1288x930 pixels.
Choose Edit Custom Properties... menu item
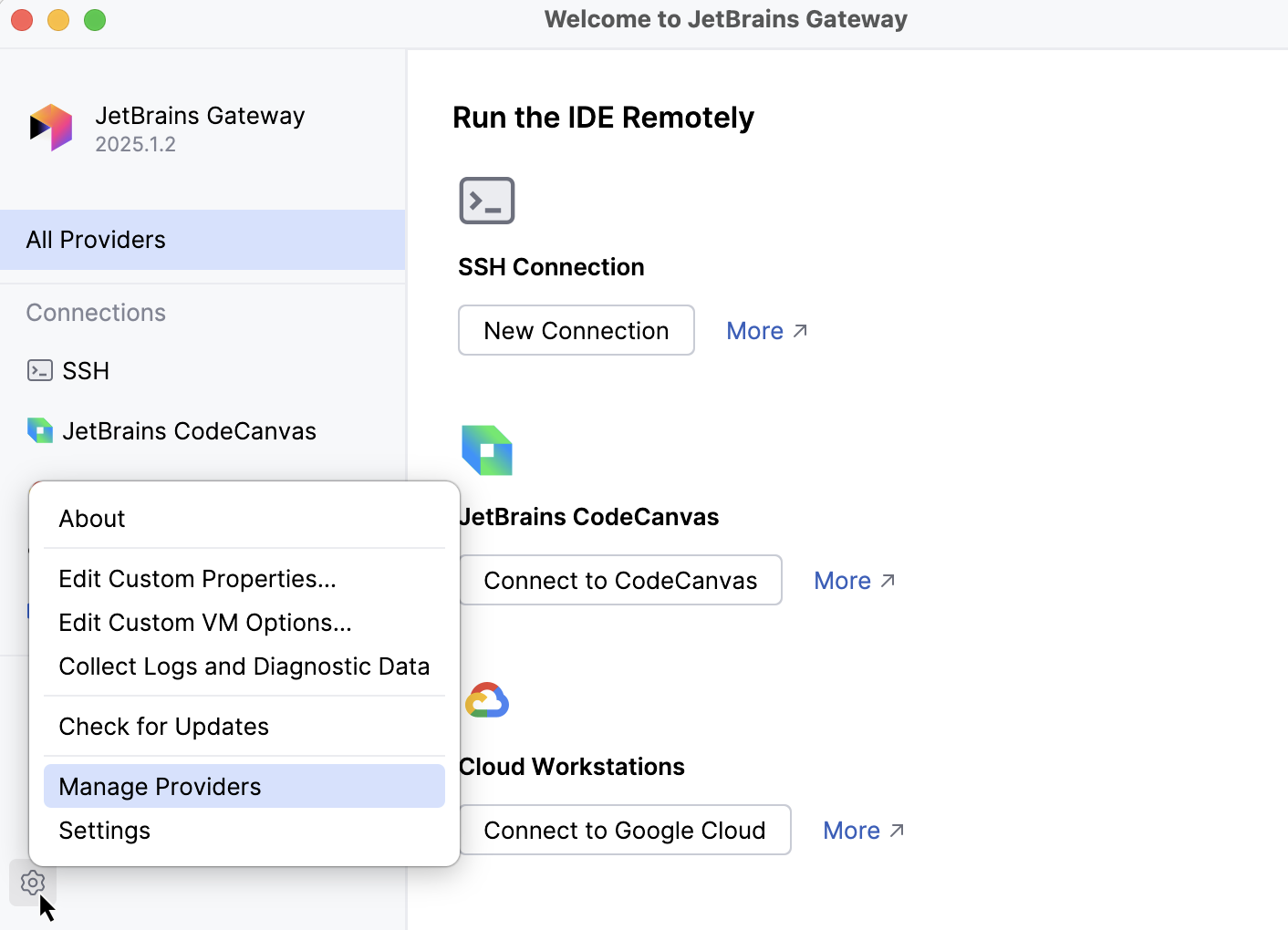(244, 579)
